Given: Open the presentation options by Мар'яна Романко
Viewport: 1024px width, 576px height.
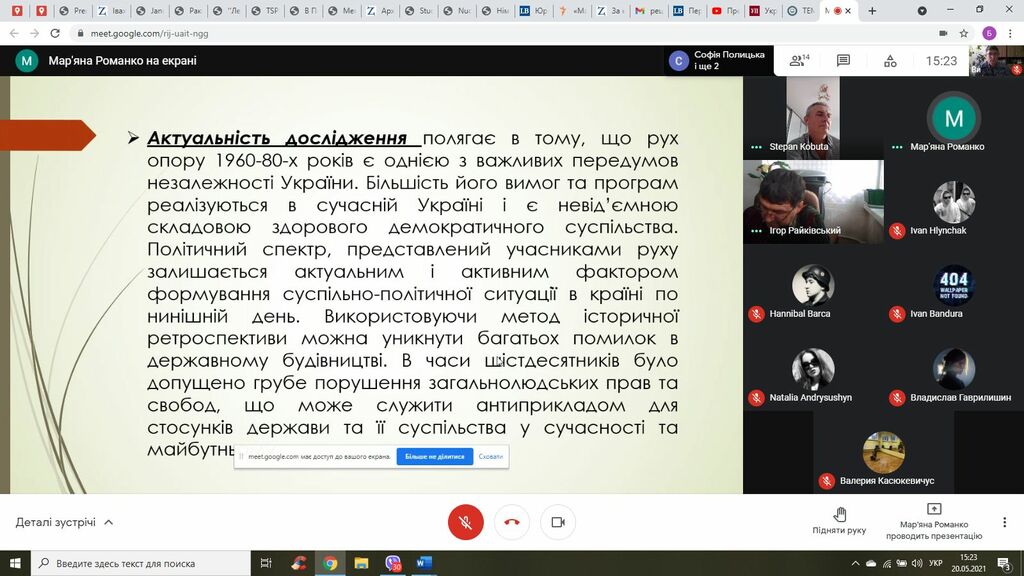Looking at the screenshot, I should tap(934, 520).
